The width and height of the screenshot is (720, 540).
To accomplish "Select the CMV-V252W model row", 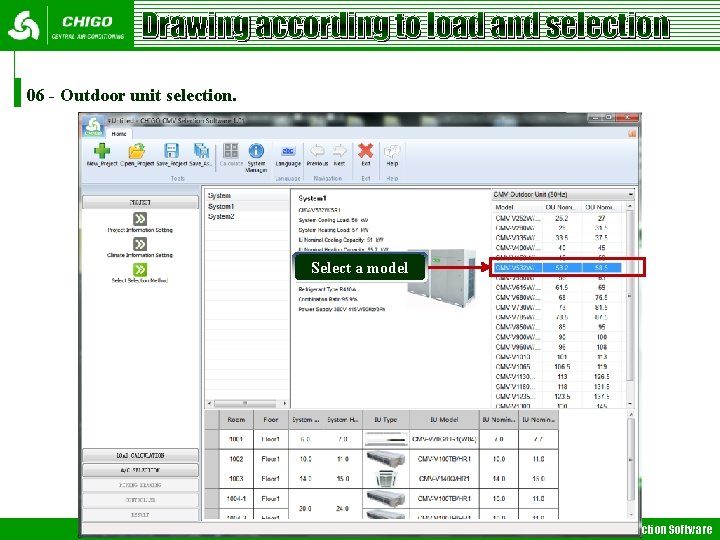I will tap(558, 218).
